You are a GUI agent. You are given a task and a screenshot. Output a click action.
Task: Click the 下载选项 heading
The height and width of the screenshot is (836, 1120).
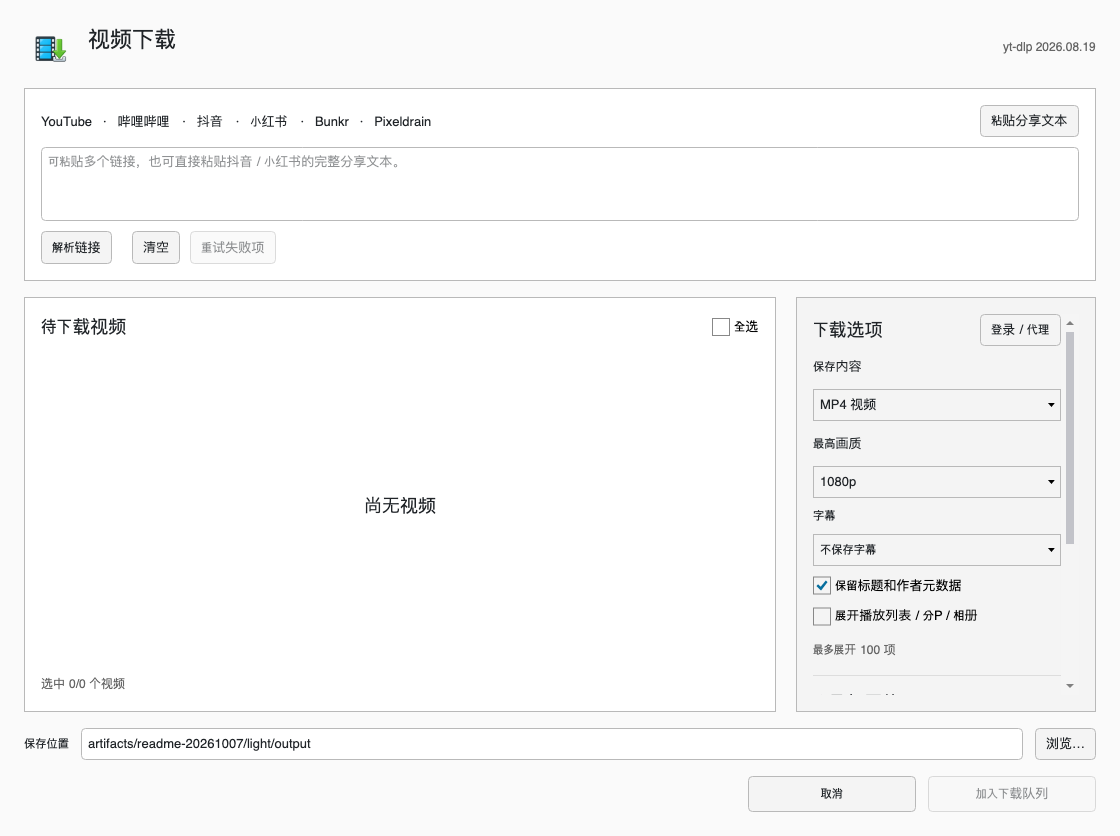point(848,329)
